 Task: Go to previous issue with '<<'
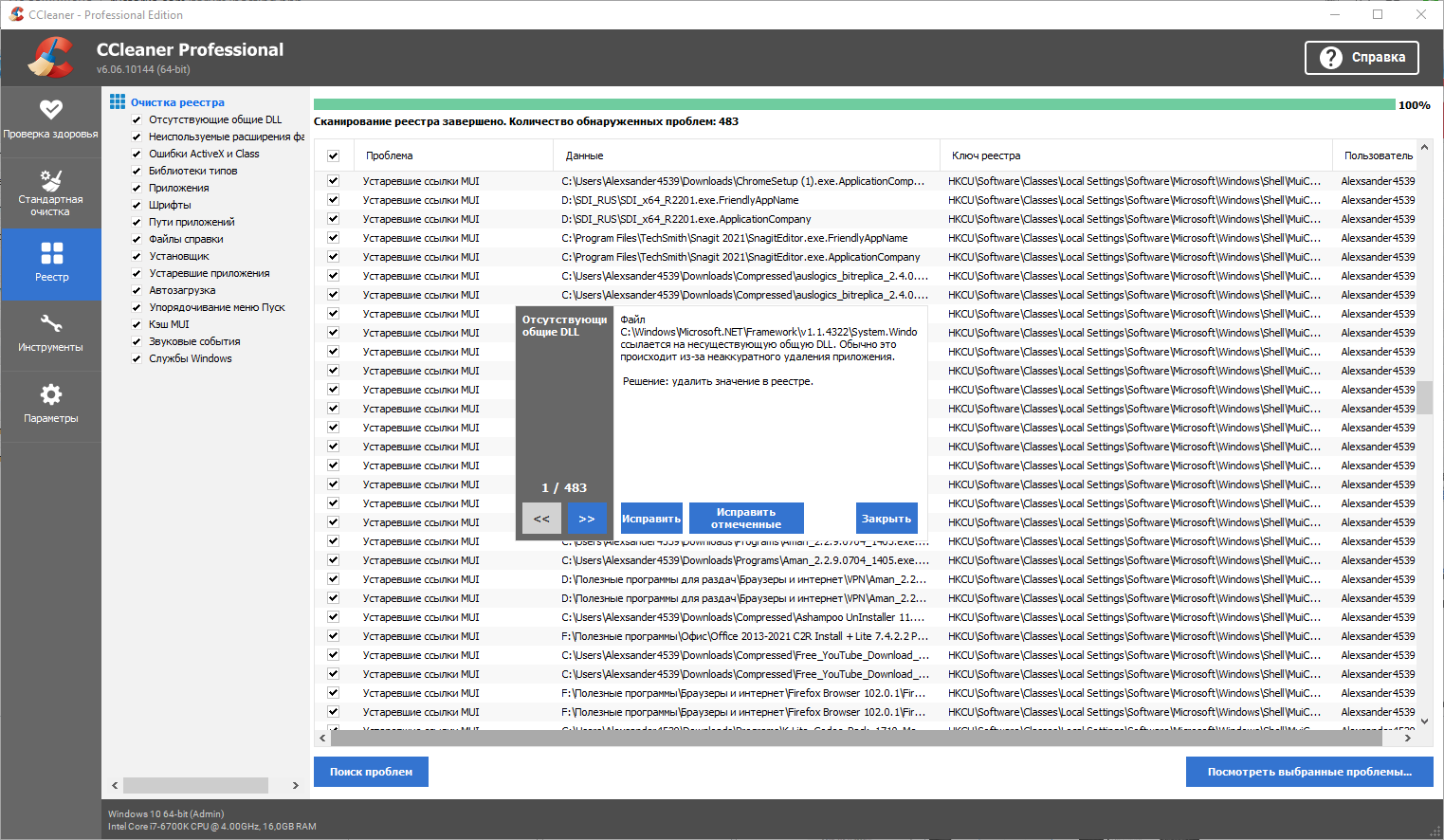click(541, 519)
